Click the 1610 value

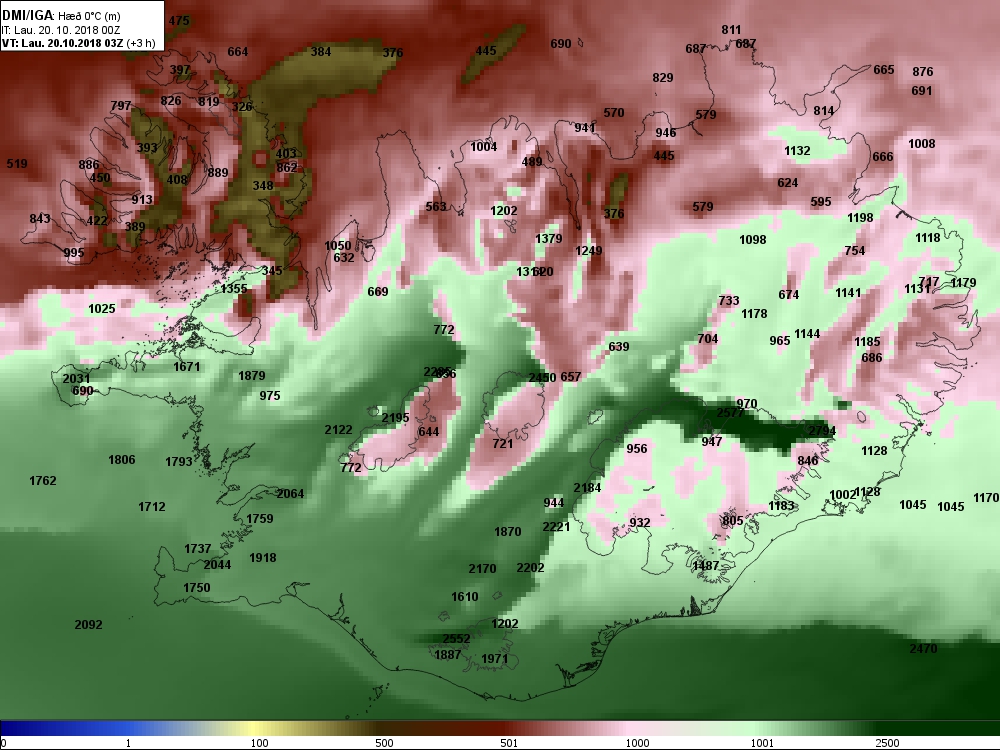(464, 597)
